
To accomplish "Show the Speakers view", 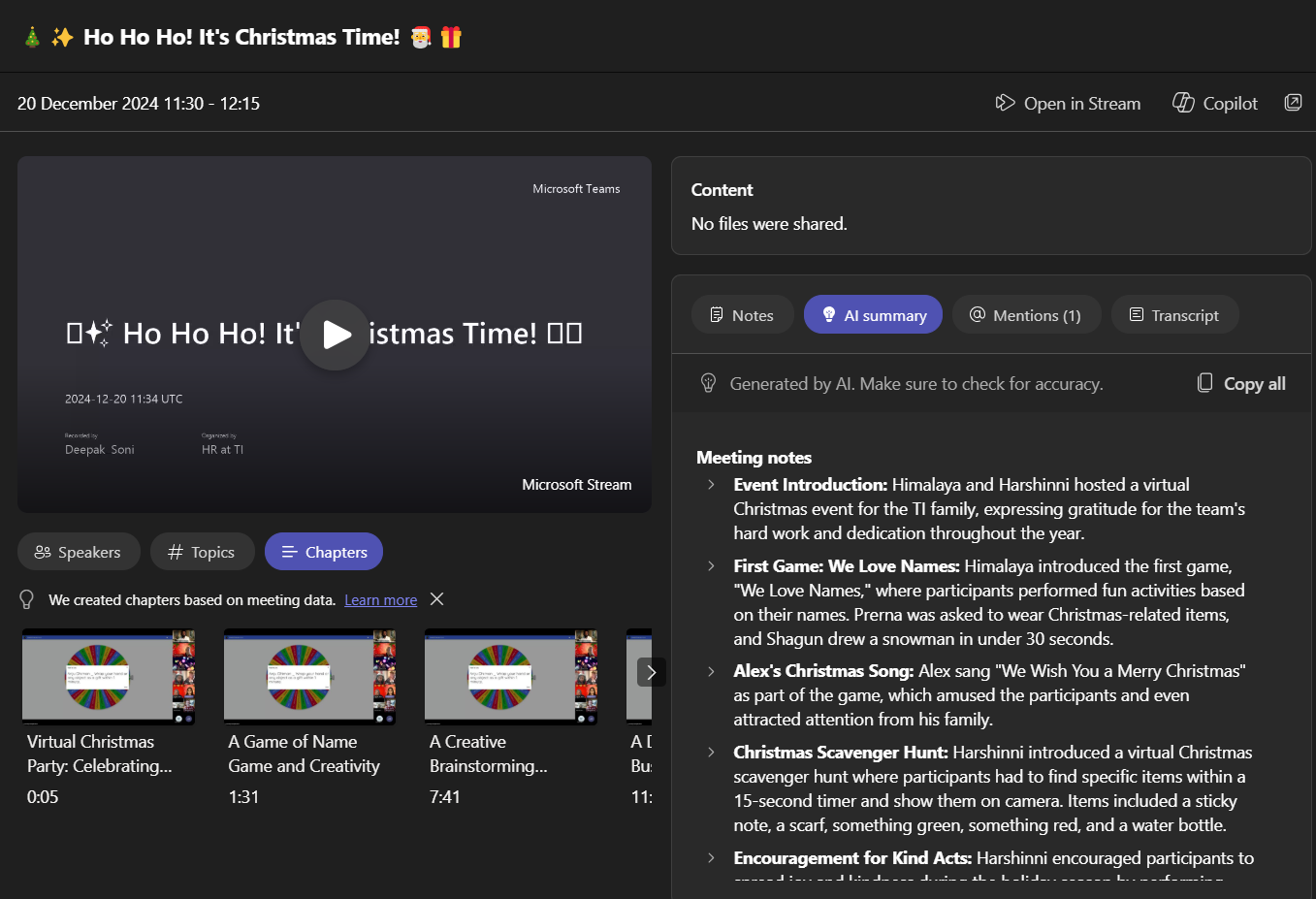I will click(x=79, y=551).
